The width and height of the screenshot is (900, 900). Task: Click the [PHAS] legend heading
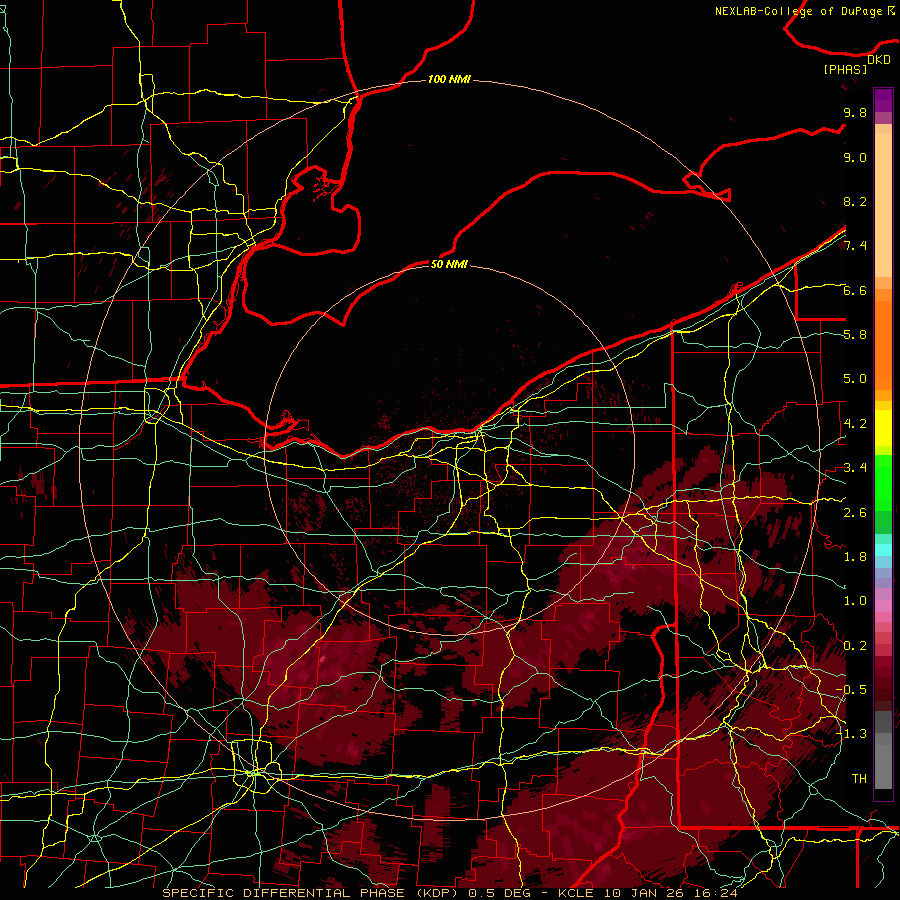pyautogui.click(x=845, y=69)
